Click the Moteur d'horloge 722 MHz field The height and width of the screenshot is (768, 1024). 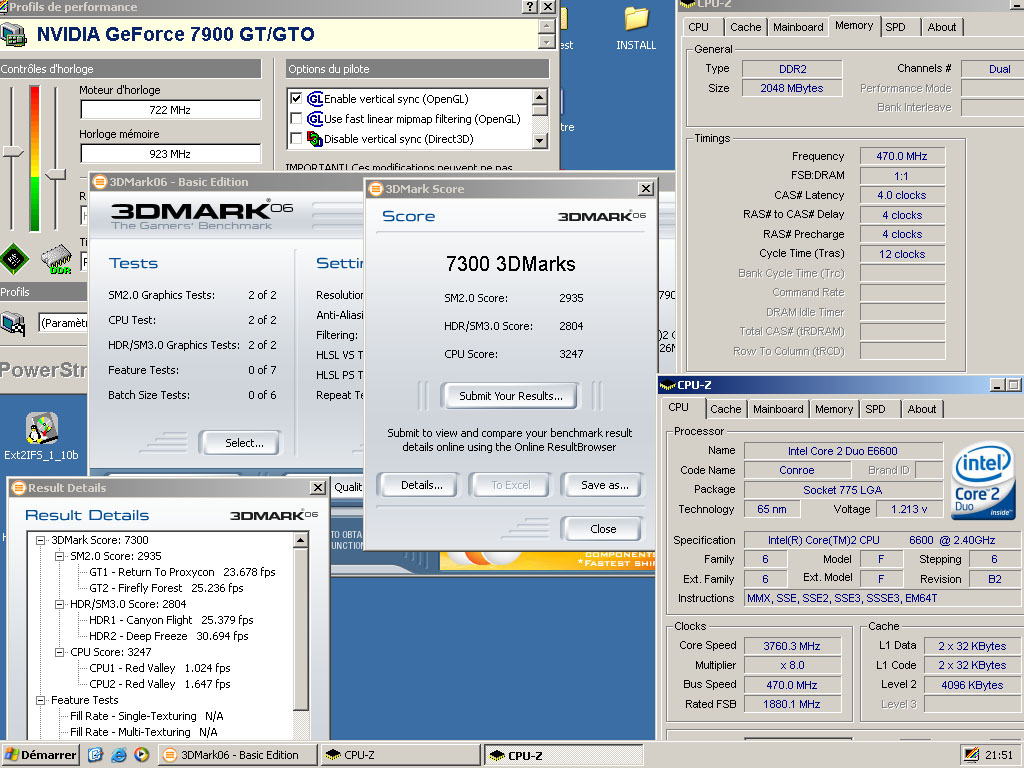pyautogui.click(x=170, y=110)
